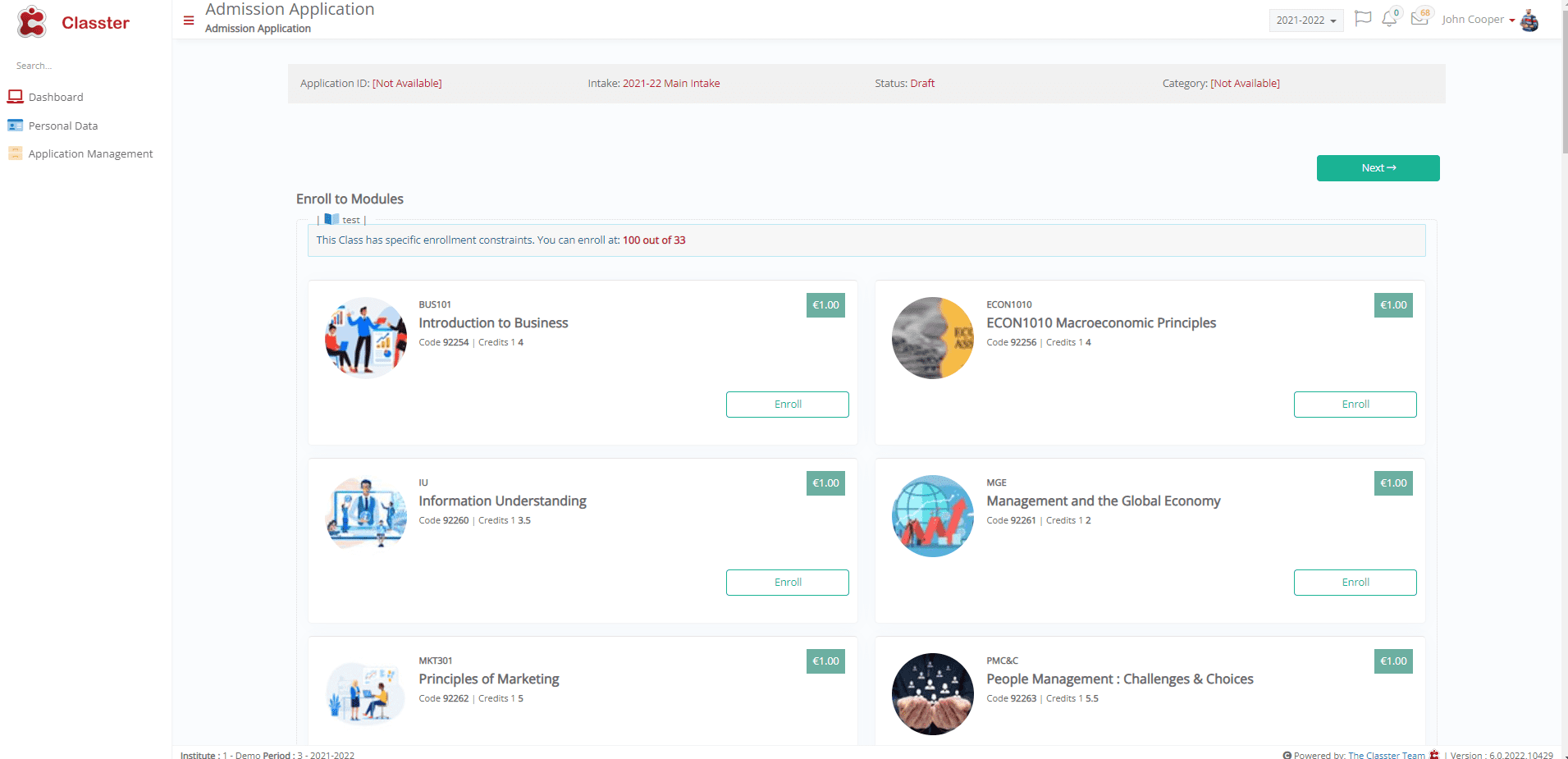The image size is (1568, 759).
Task: Click the €1.00 price on PMC&C
Action: (x=1393, y=661)
